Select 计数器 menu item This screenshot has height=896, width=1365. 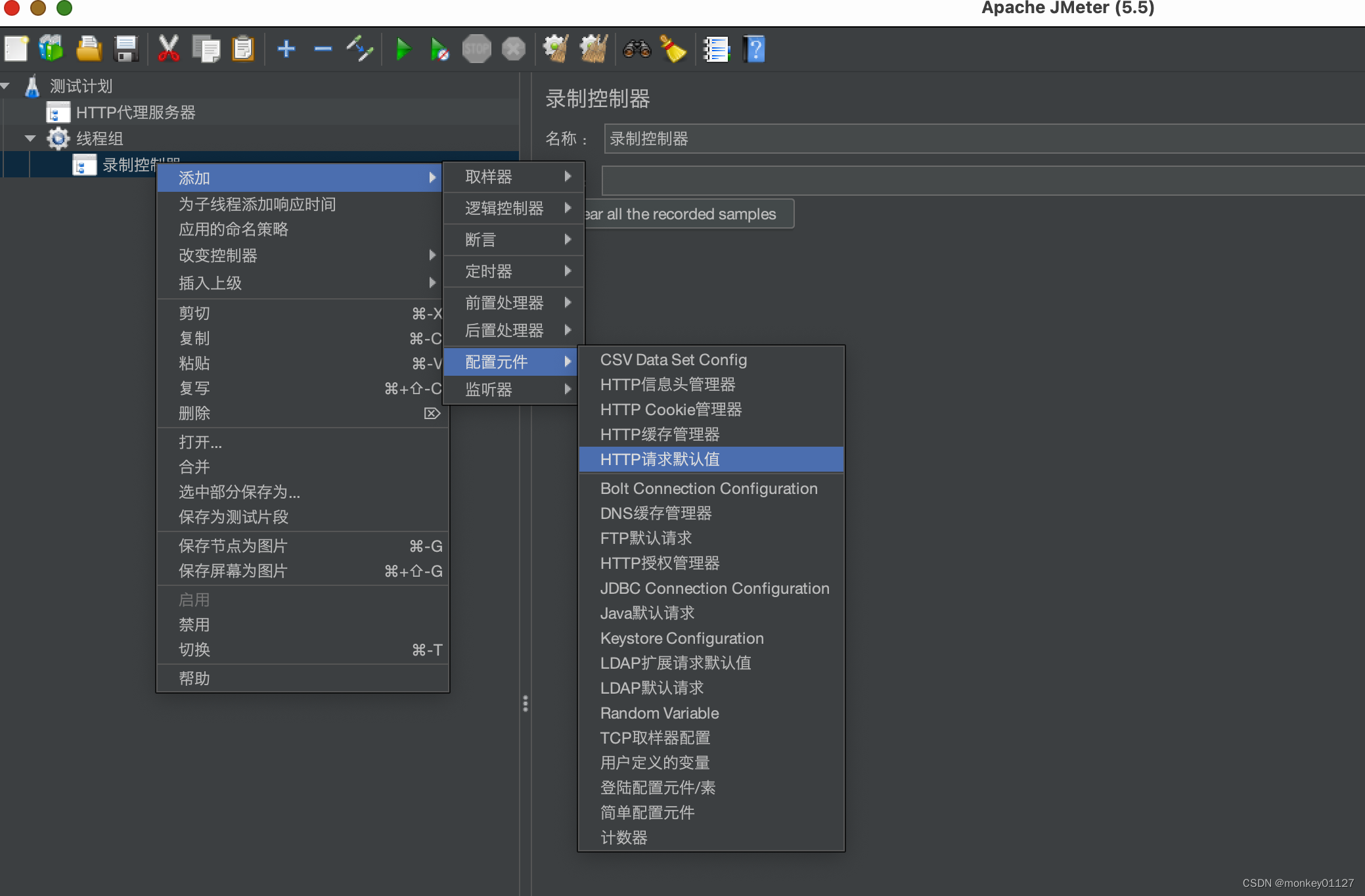click(x=711, y=838)
